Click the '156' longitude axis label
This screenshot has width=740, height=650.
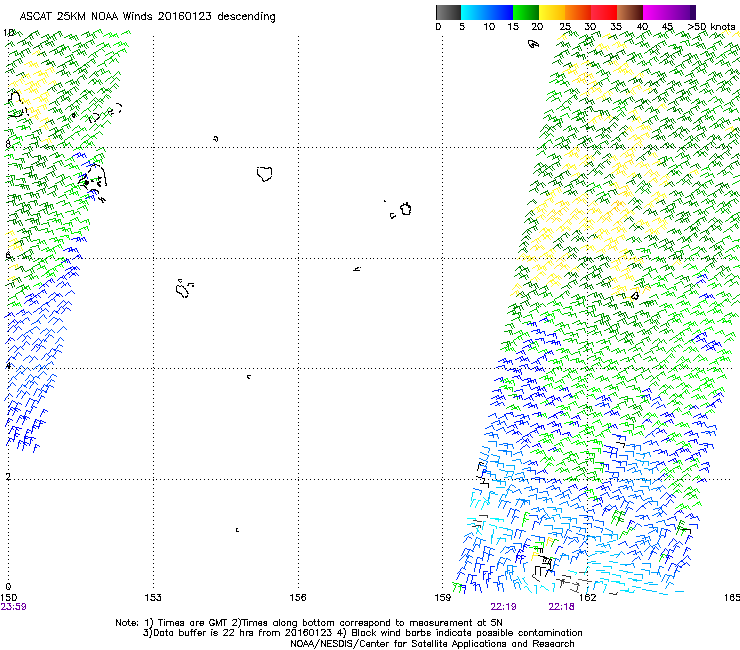(298, 598)
